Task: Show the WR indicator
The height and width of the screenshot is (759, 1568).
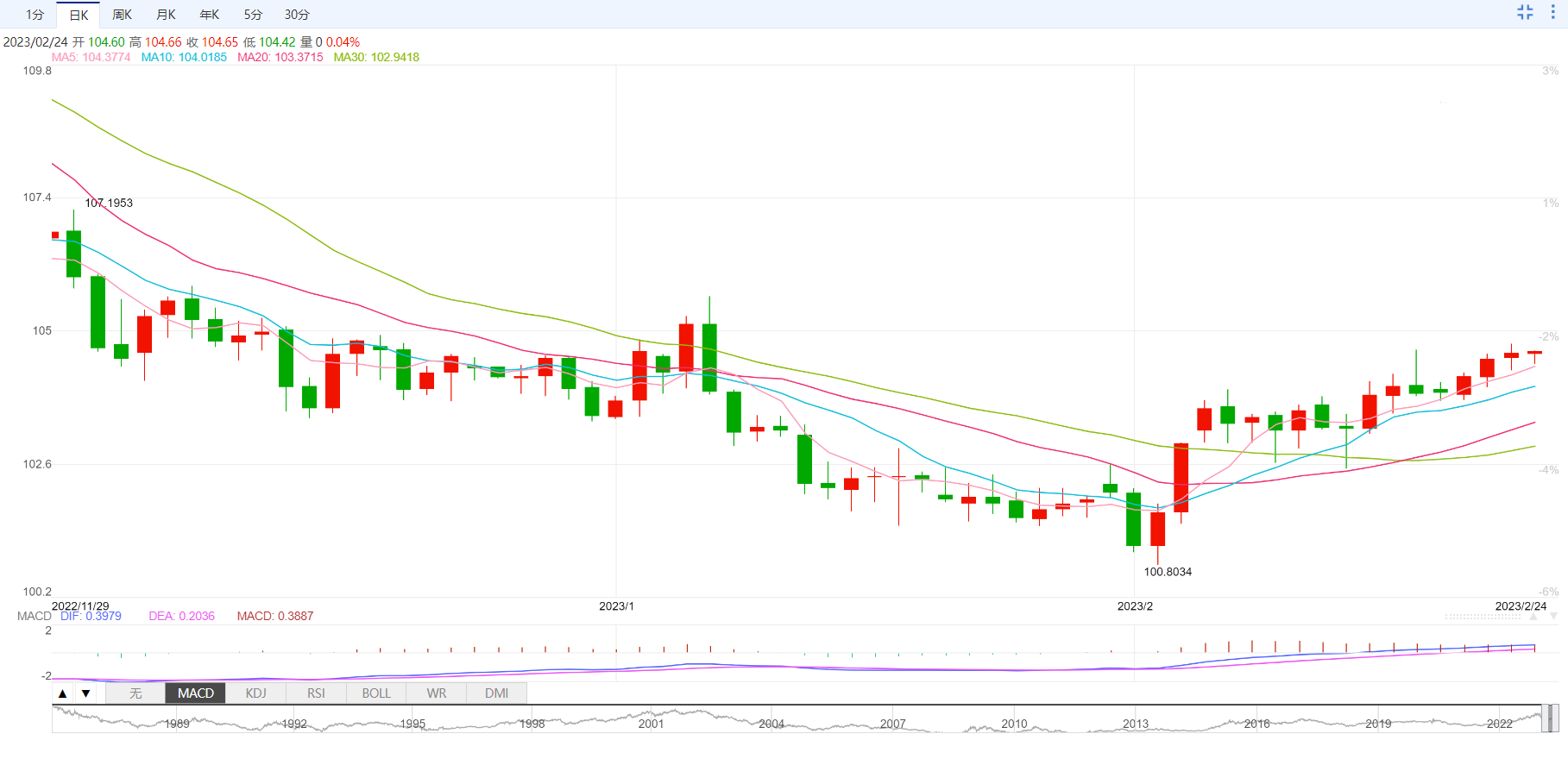Action: tap(437, 693)
